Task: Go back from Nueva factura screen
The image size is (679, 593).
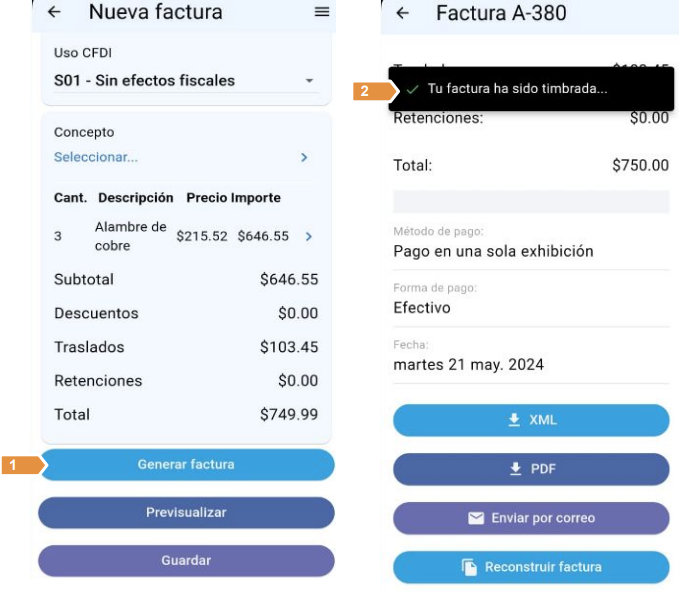Action: point(54,13)
